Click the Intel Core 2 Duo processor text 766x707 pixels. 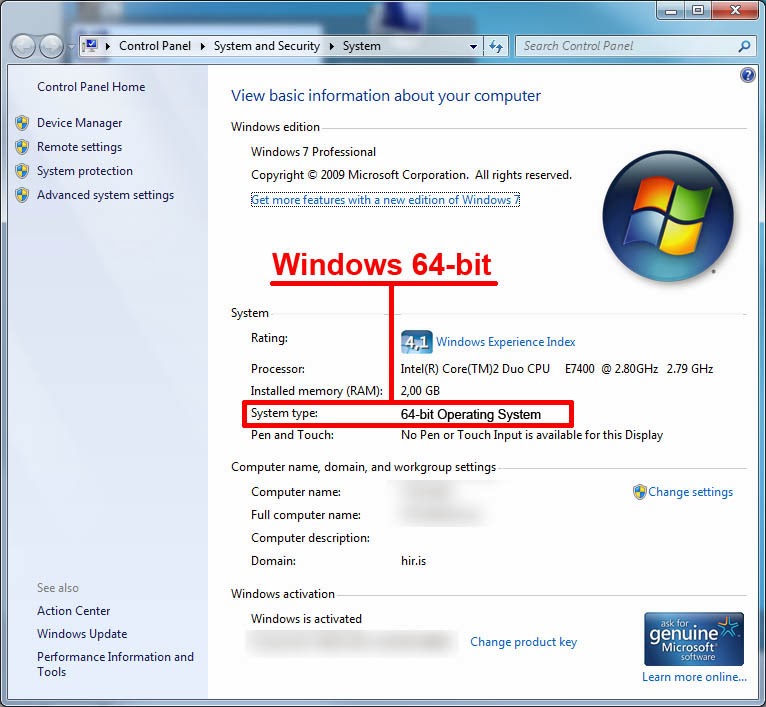click(x=556, y=369)
